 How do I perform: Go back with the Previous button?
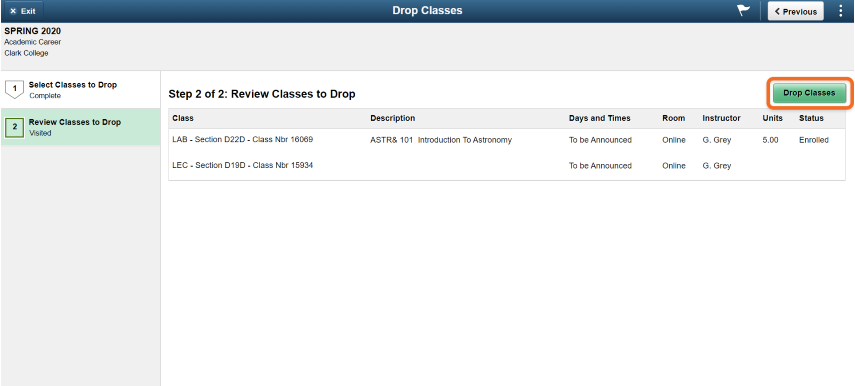[796, 11]
